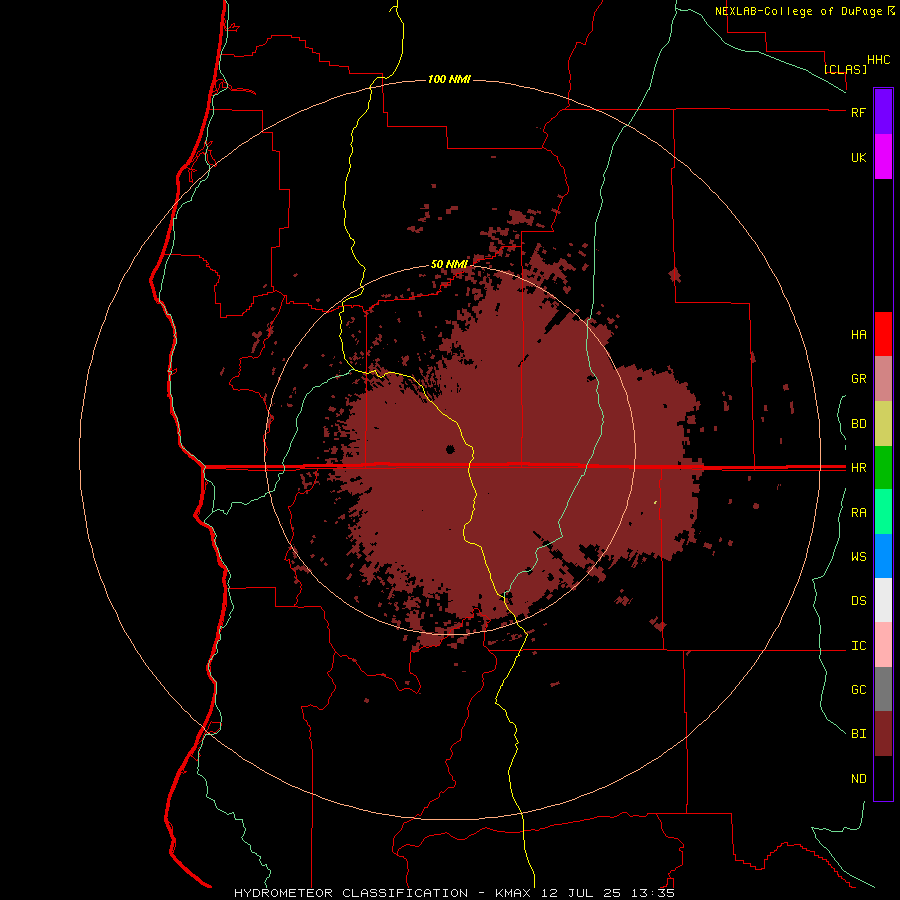Click the IC pink legend swatch
Screen dimensions: 900x900
coord(883,645)
